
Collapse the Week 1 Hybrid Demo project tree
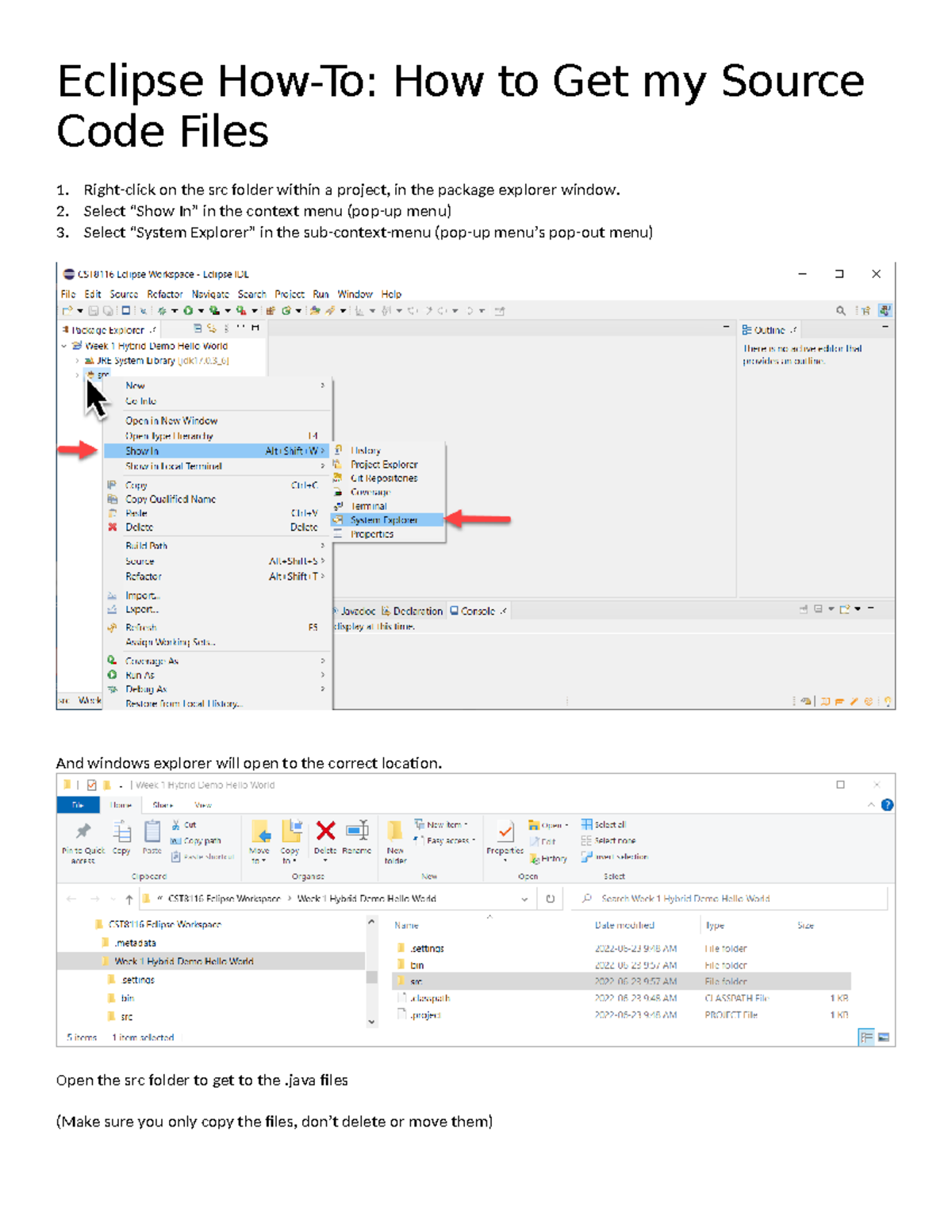coord(64,346)
